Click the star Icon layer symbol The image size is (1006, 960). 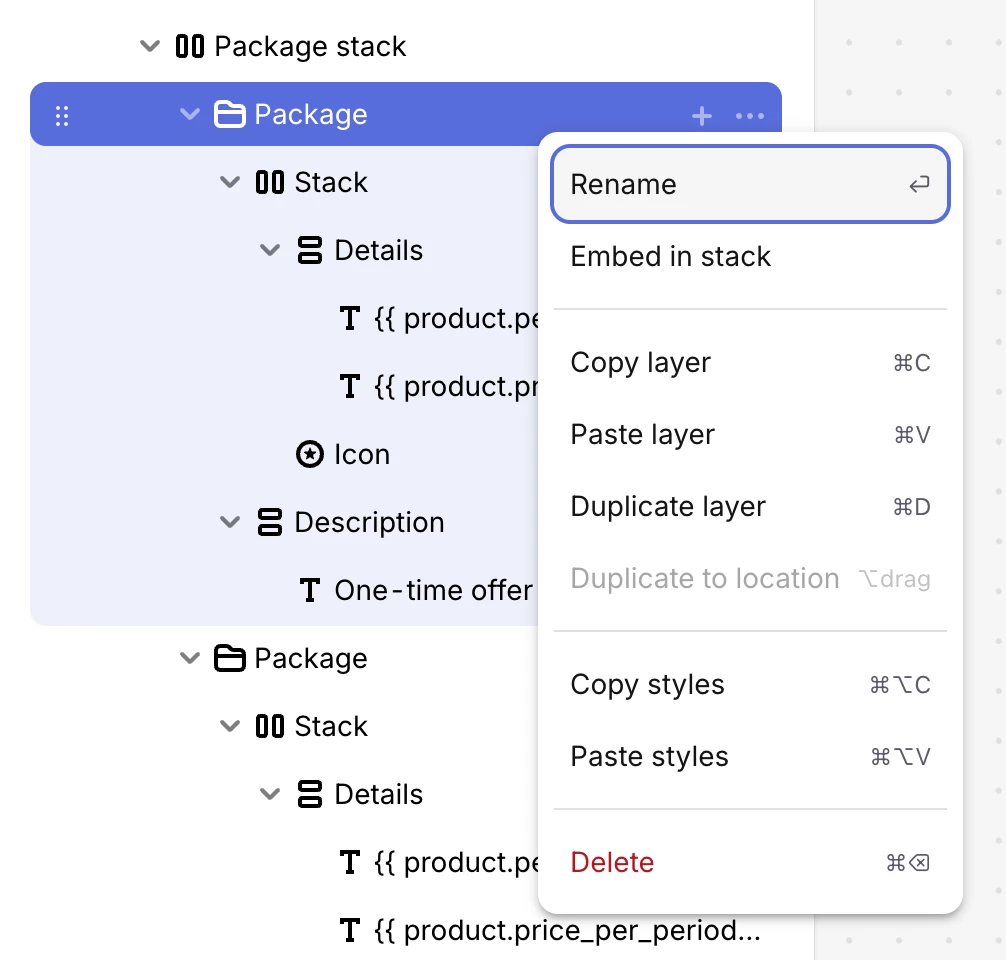click(x=310, y=454)
